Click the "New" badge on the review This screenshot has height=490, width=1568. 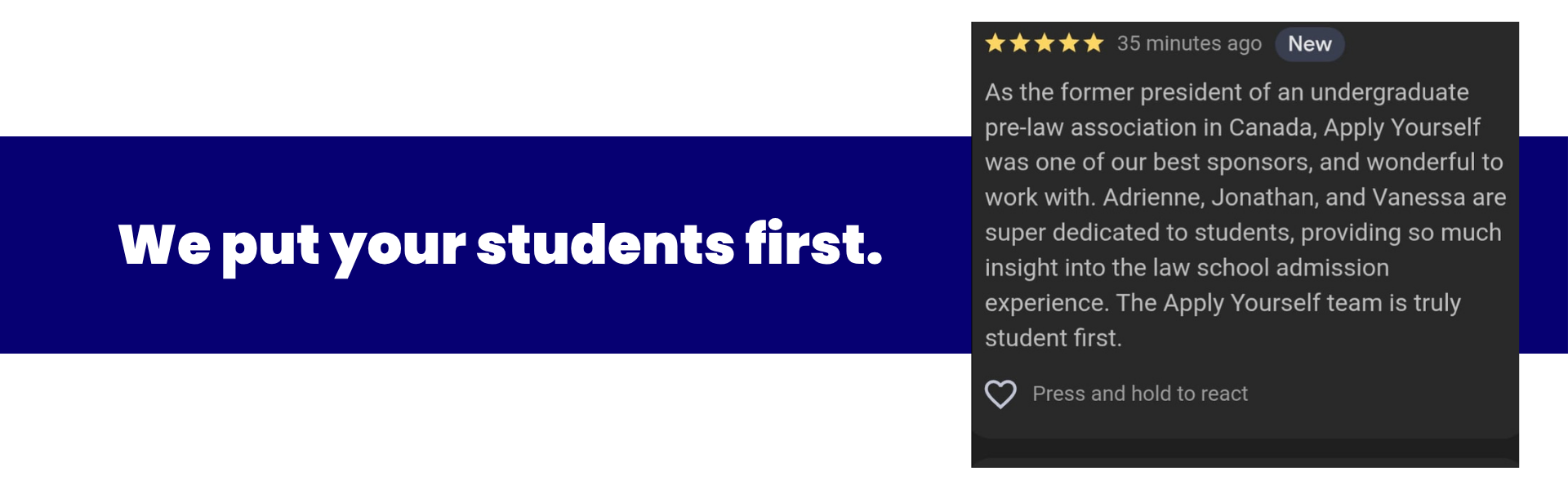pos(1310,44)
